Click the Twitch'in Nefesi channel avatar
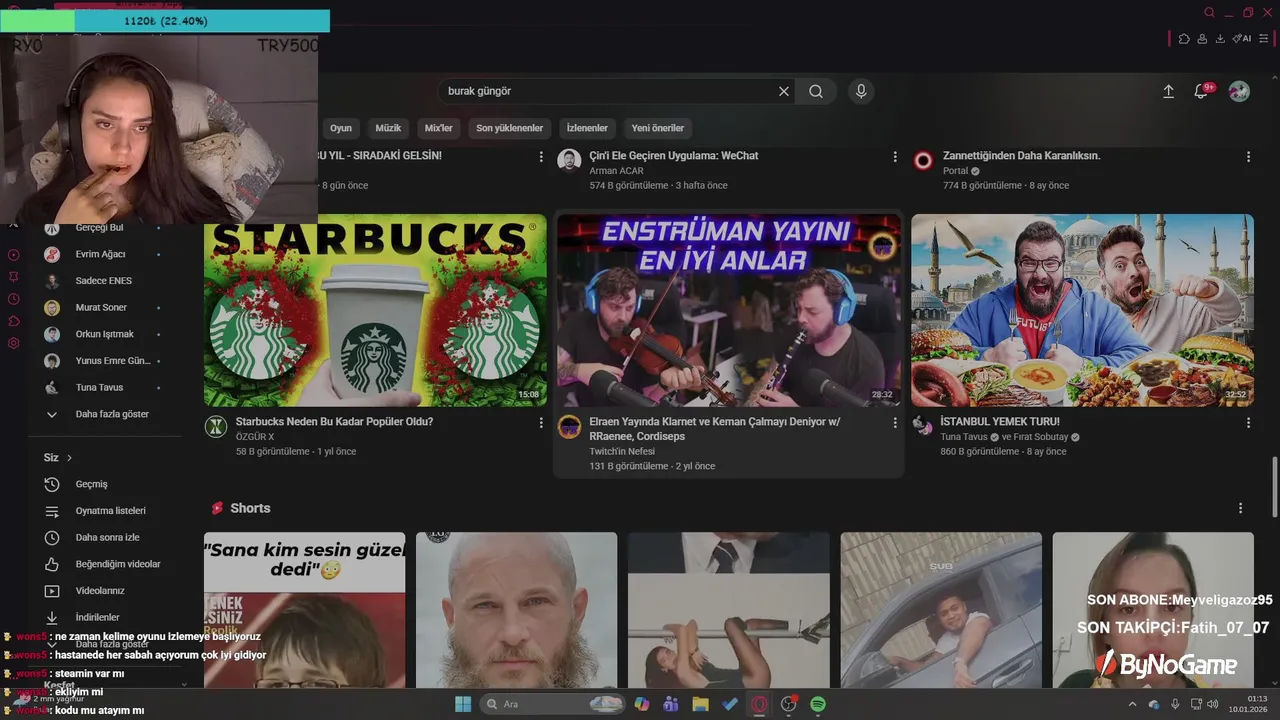The height and width of the screenshot is (720, 1280). click(x=569, y=427)
